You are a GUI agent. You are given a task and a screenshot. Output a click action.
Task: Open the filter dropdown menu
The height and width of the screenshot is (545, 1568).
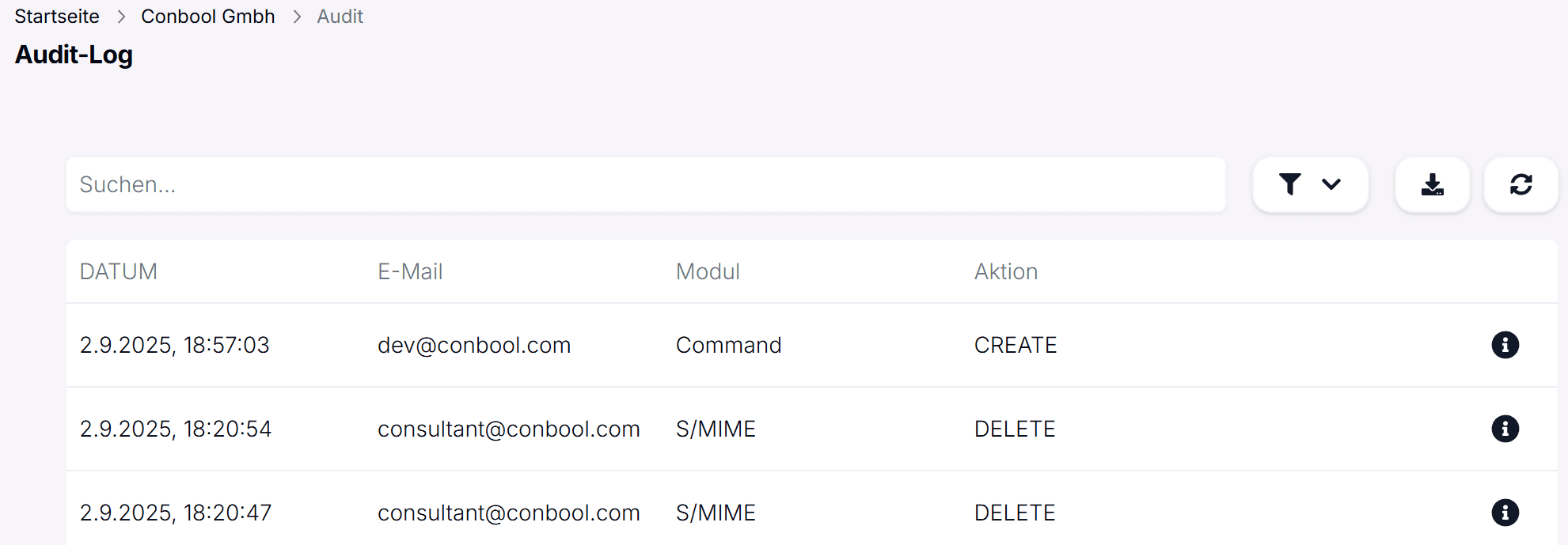tap(1310, 184)
